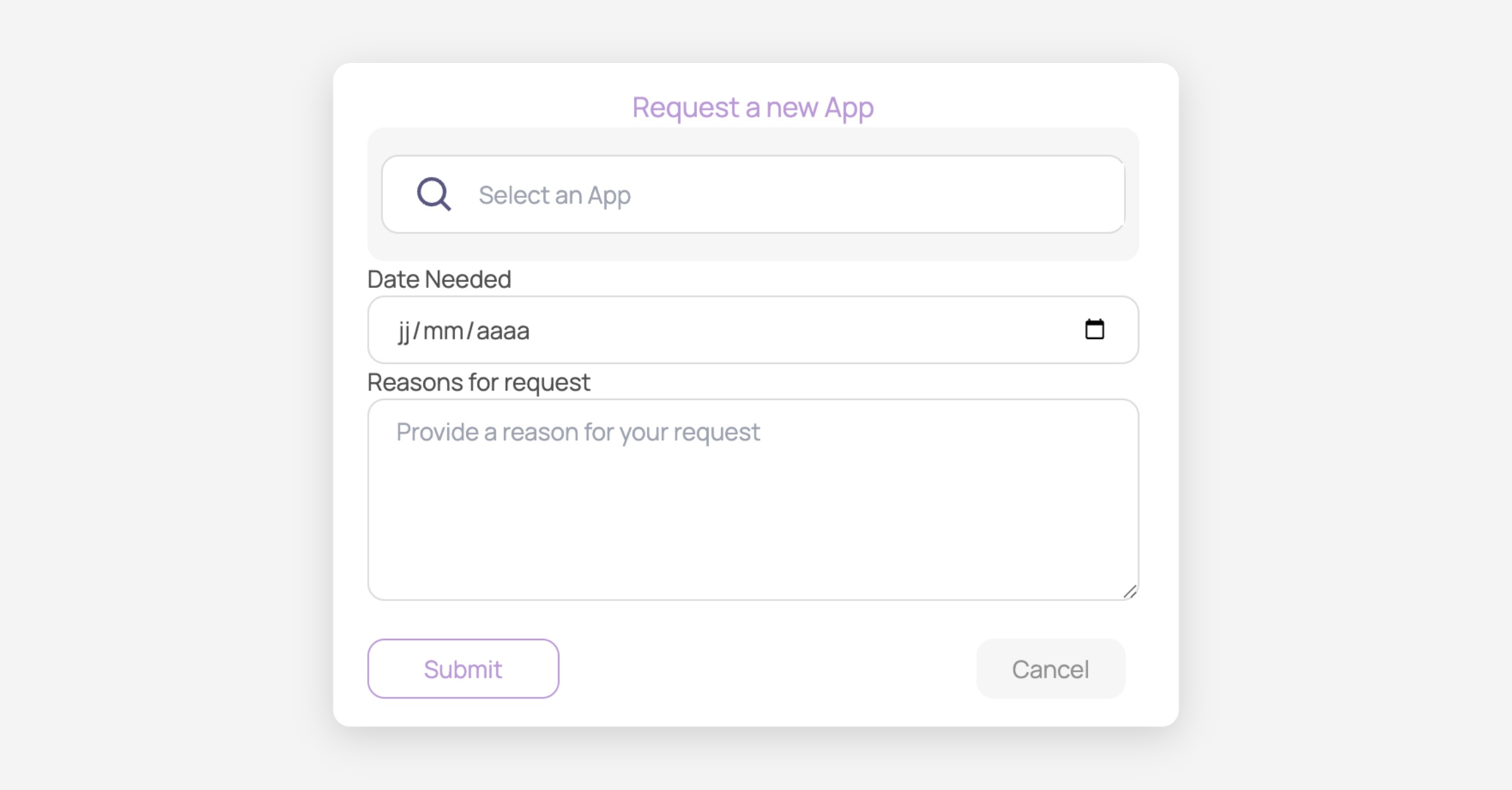Select the month segment "mm" of date
The height and width of the screenshot is (790, 1512).
(443, 331)
